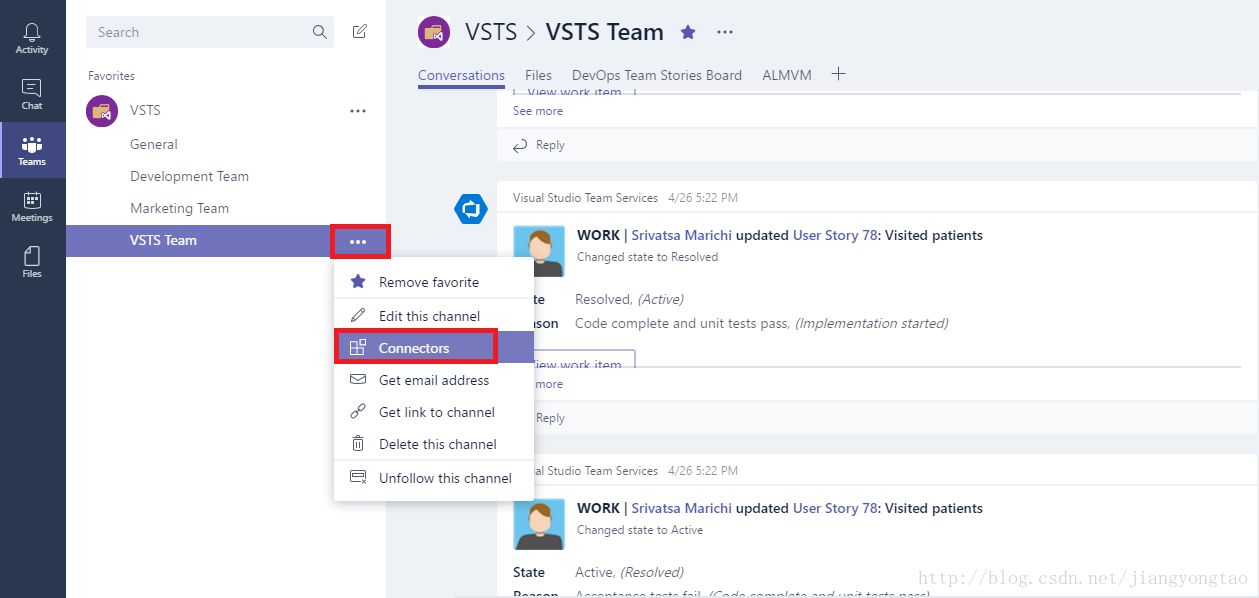1259x598 pixels.
Task: Click the Favorites section label
Action: pos(111,76)
